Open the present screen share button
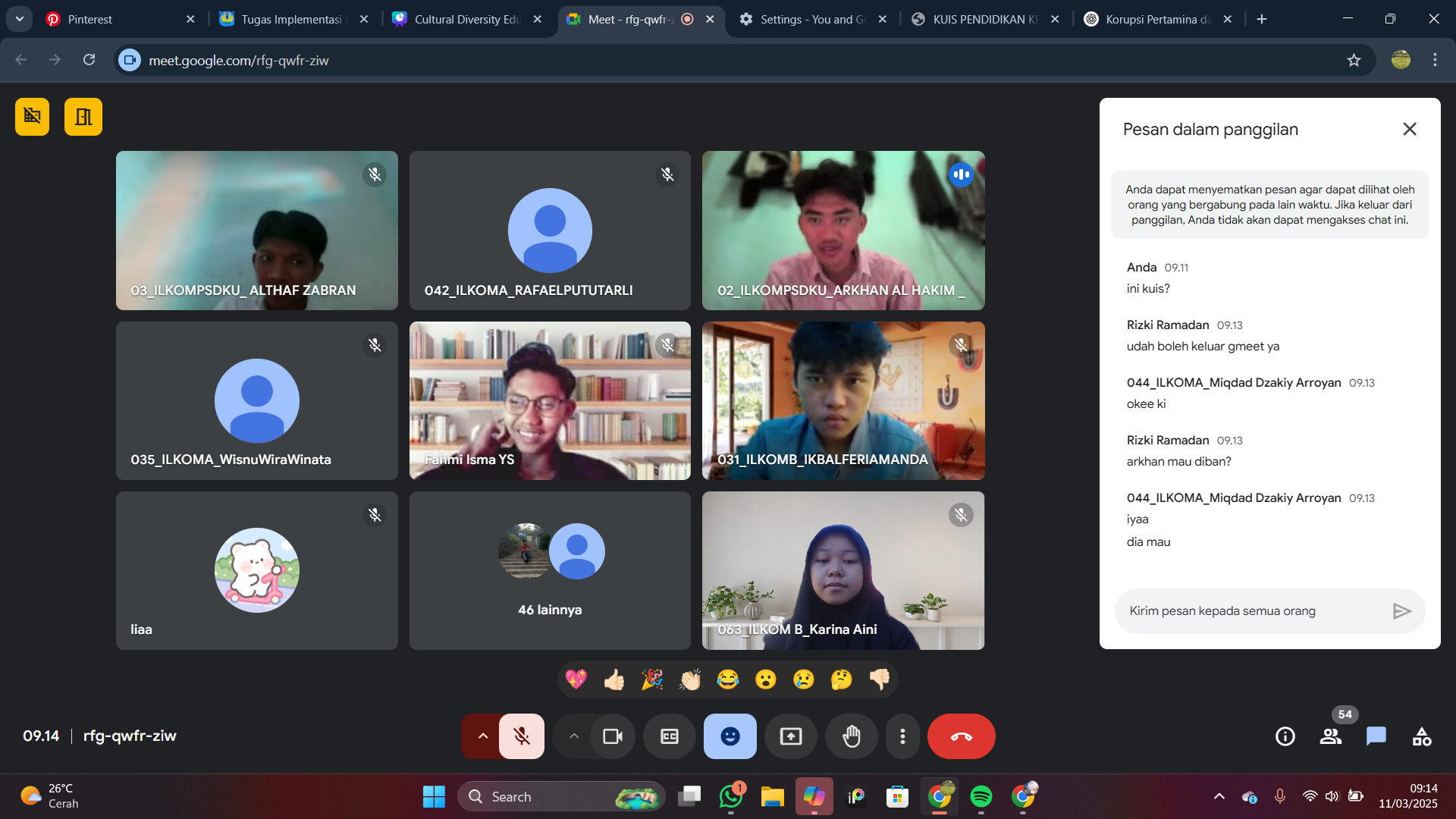The image size is (1456, 819). (791, 736)
